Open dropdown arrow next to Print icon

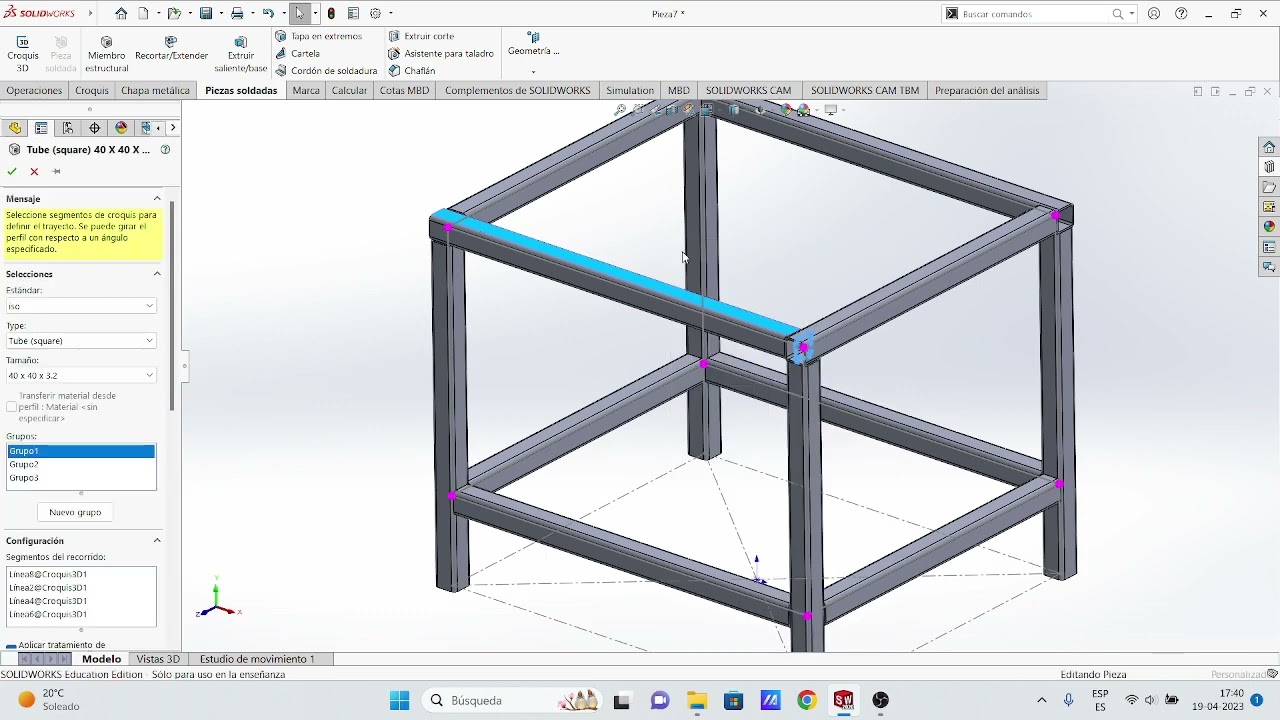click(251, 14)
